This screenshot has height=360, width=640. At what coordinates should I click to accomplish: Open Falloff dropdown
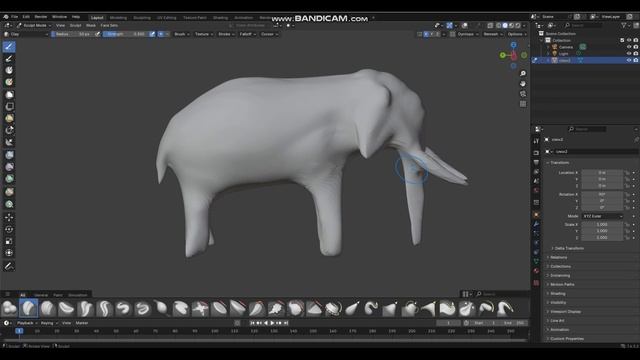click(x=247, y=34)
